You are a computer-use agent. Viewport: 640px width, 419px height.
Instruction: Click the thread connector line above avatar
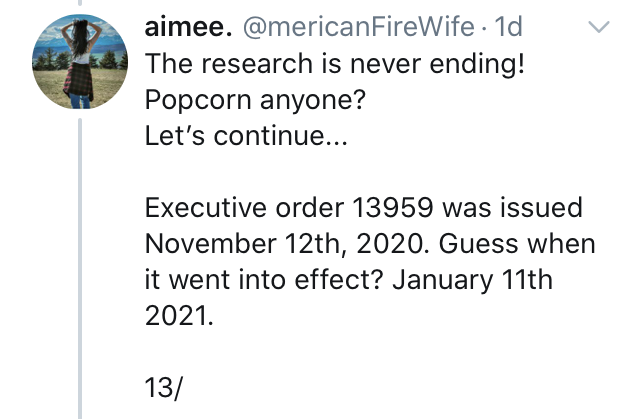(80, 2)
